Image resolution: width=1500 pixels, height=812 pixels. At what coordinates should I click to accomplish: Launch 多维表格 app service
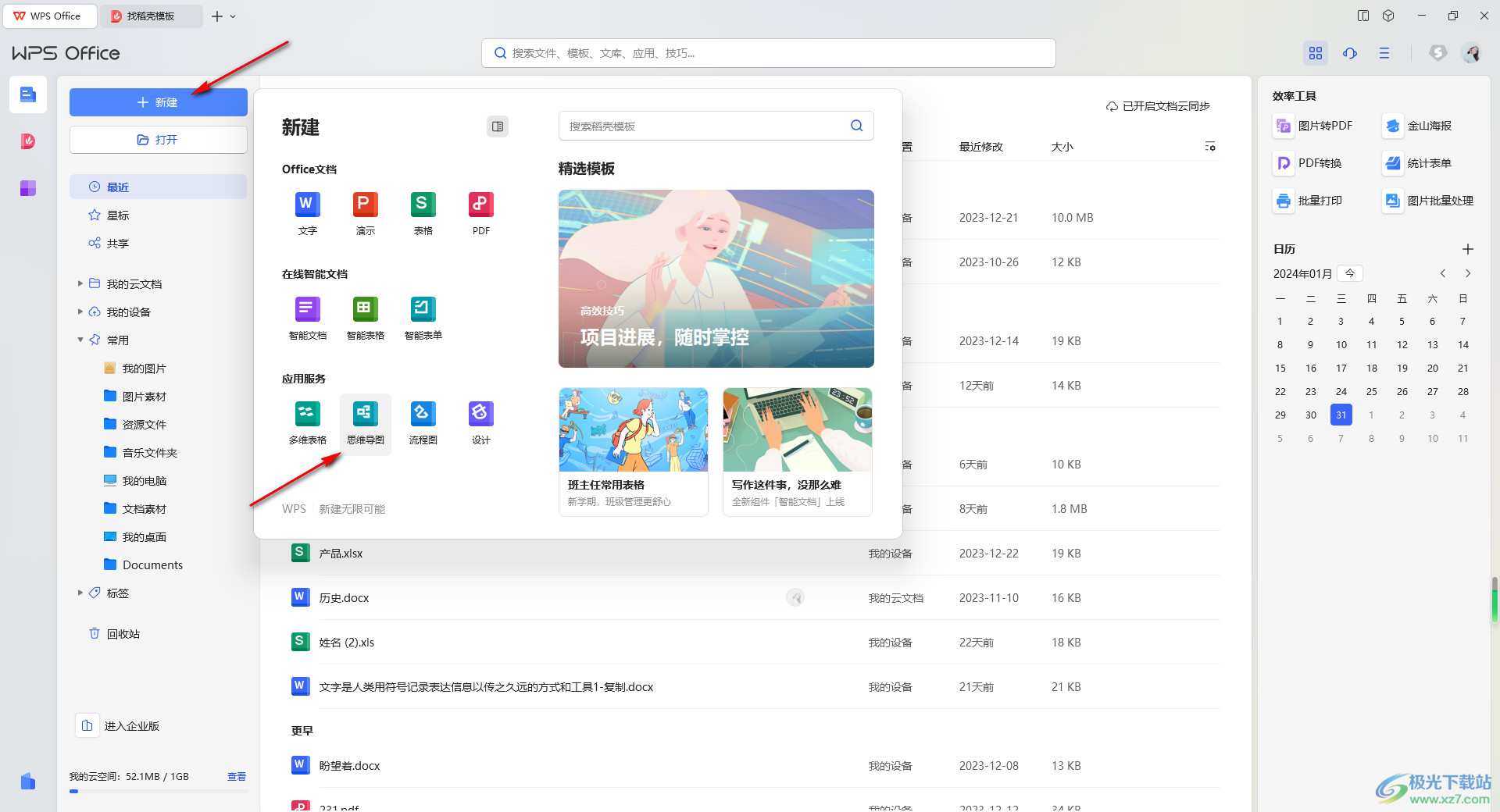[x=307, y=422]
